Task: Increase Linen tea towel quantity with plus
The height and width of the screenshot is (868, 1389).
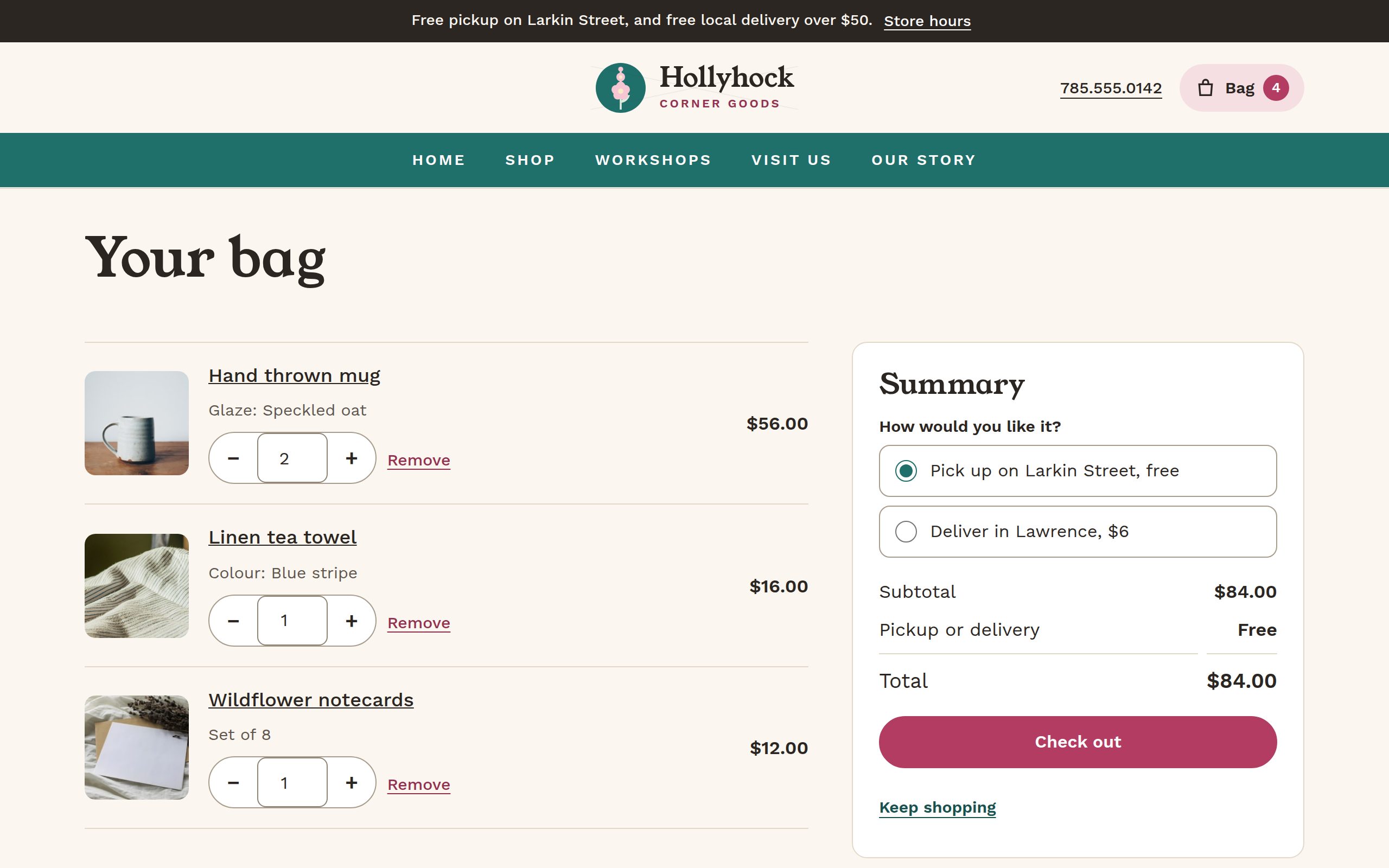Action: point(351,621)
